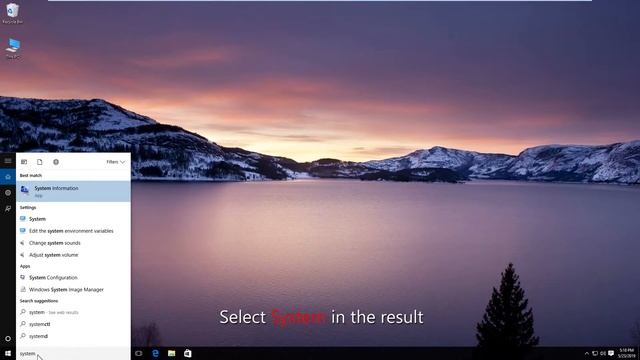Open Action Center notifications icon
This screenshot has width=640, height=360.
tap(611, 353)
